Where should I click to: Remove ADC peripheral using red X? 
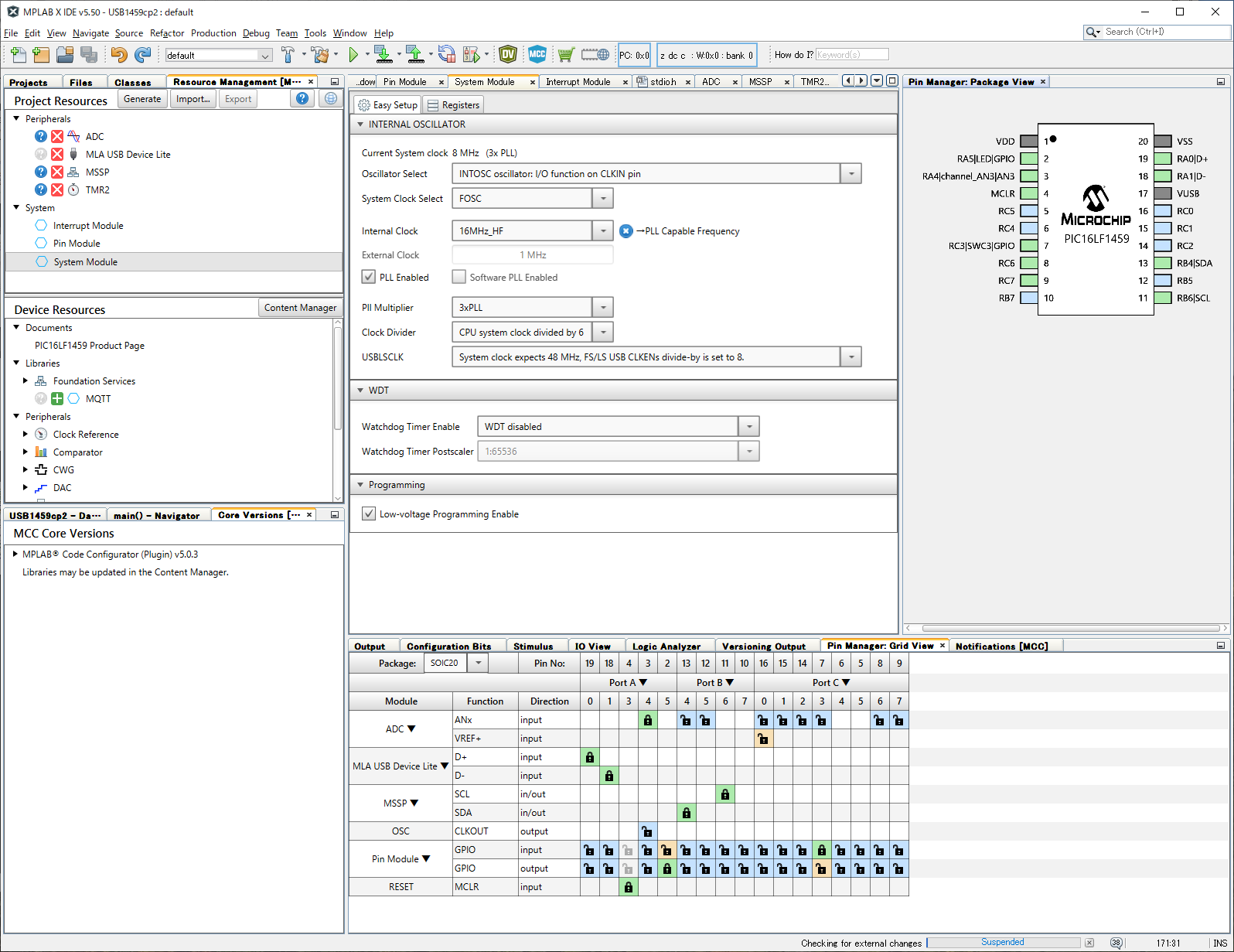point(57,136)
